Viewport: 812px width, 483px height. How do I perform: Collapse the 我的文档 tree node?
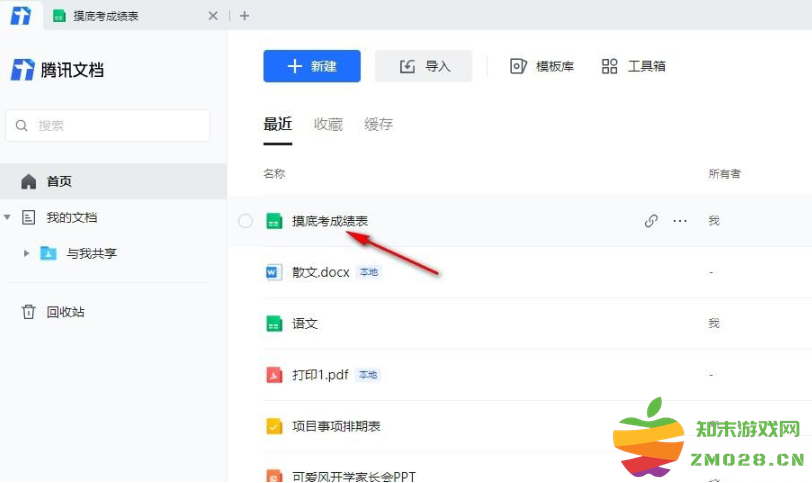(x=8, y=217)
